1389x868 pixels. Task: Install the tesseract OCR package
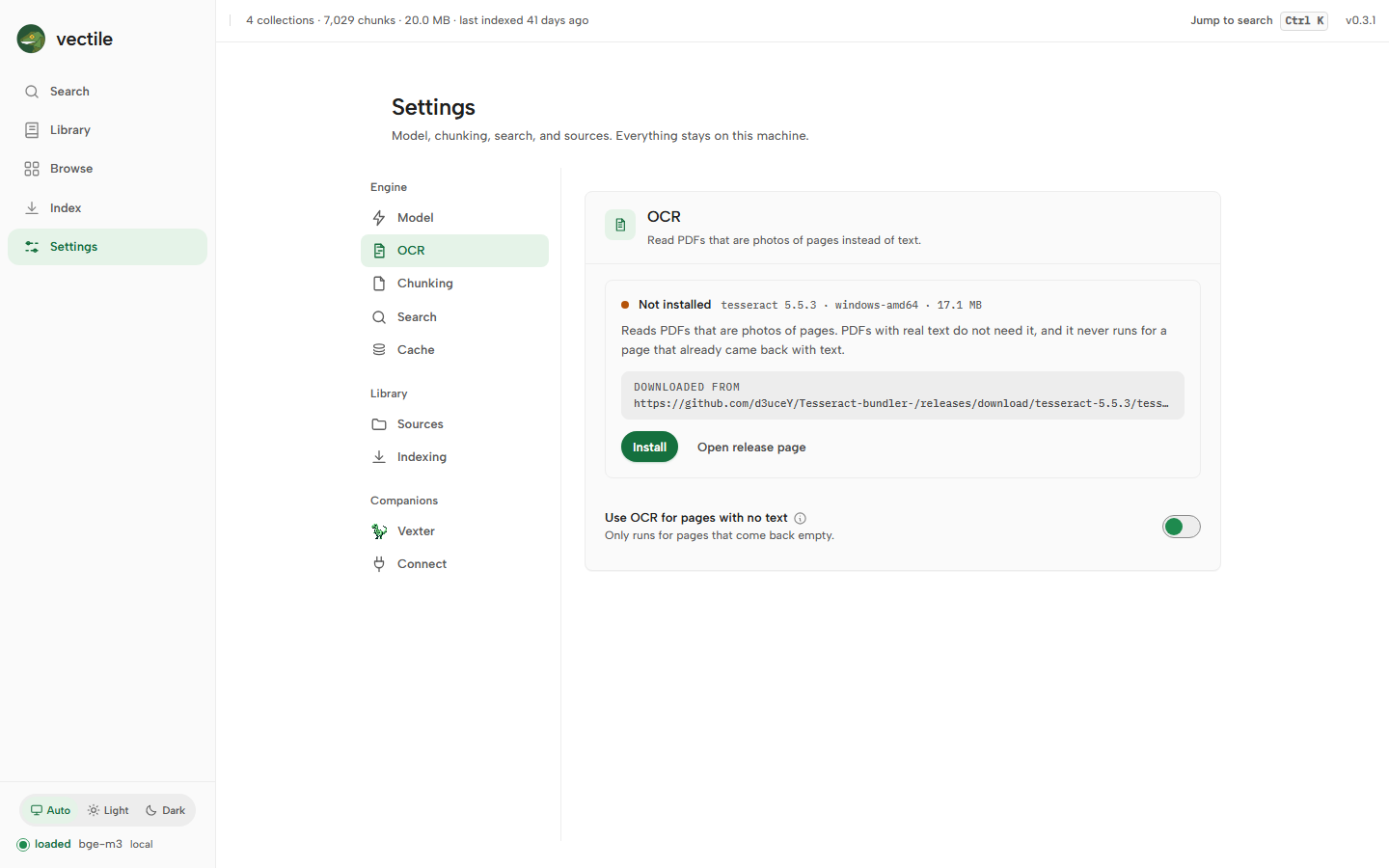pos(649,448)
